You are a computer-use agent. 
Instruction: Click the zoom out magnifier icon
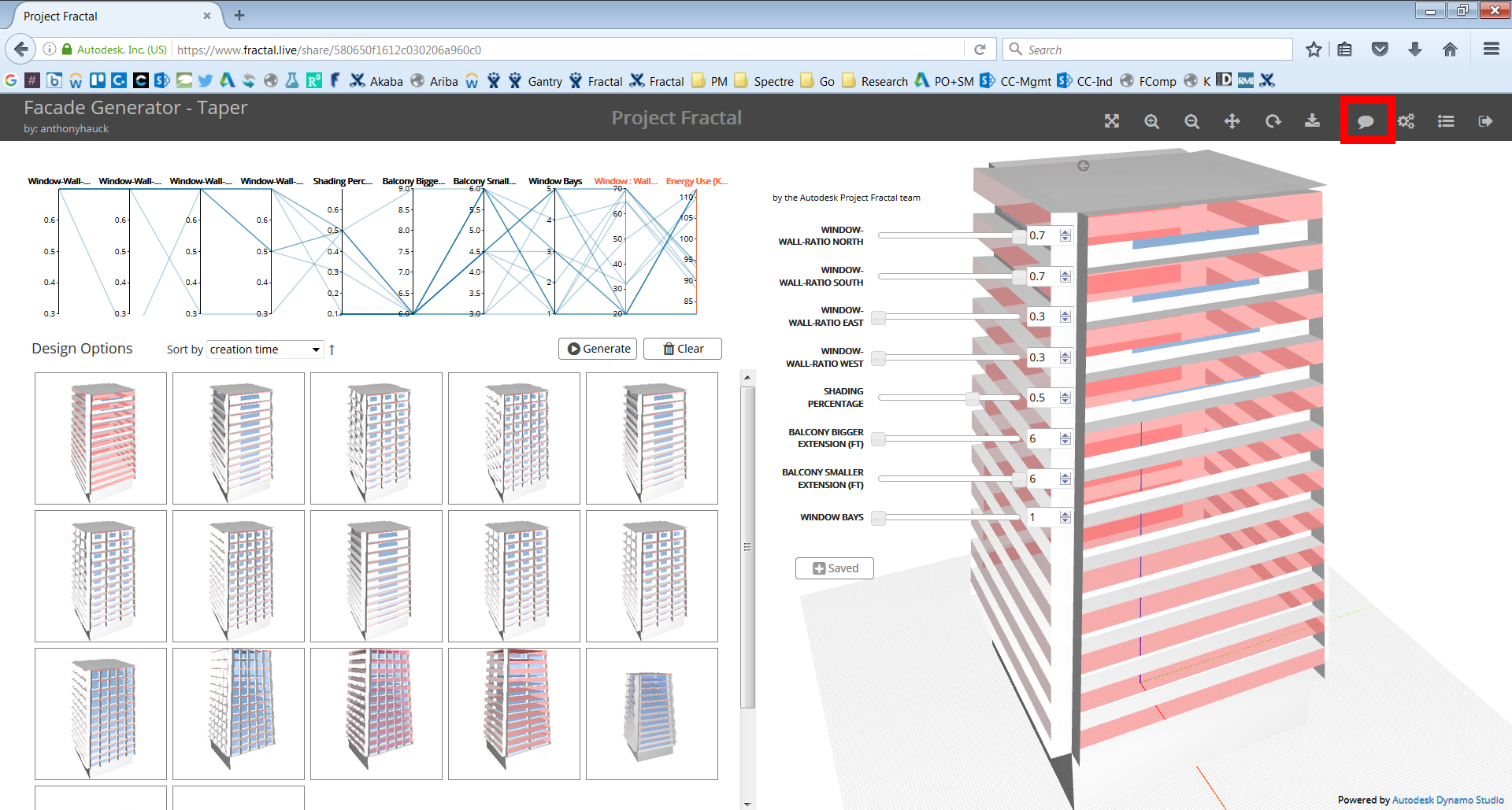[1191, 121]
